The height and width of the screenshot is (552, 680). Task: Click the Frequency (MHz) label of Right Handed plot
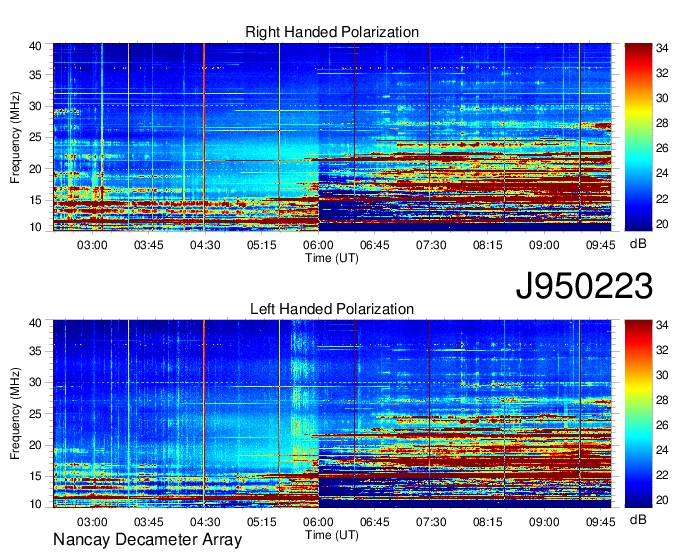click(15, 137)
